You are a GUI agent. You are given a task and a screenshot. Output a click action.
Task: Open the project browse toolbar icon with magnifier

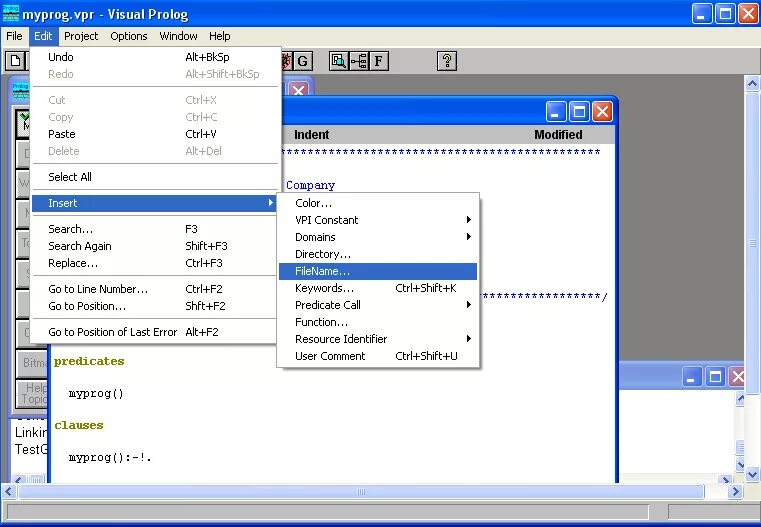[x=338, y=61]
